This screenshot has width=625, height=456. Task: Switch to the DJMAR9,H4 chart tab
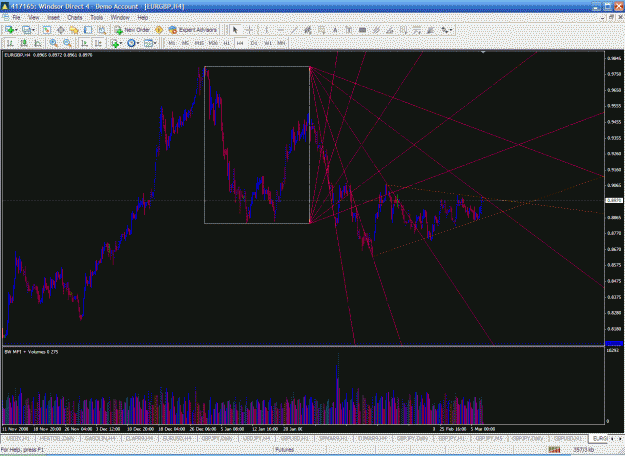[372, 438]
